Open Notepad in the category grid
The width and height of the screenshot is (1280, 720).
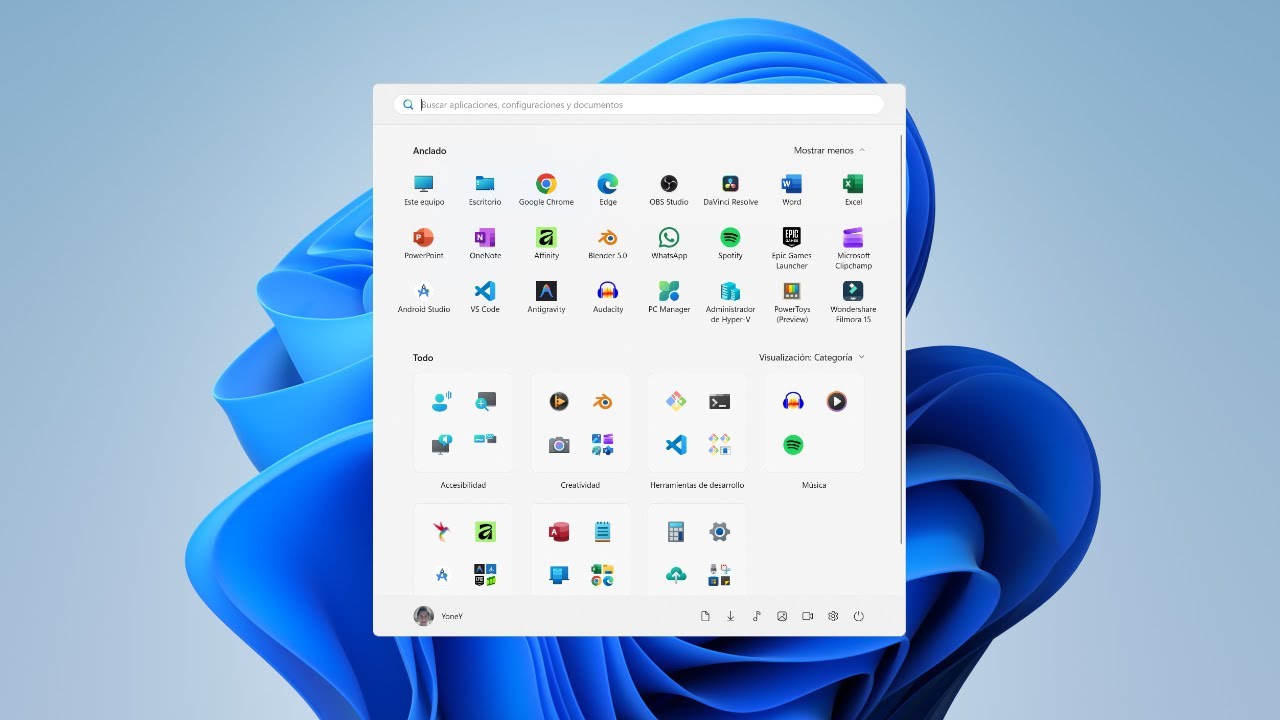pyautogui.click(x=602, y=532)
